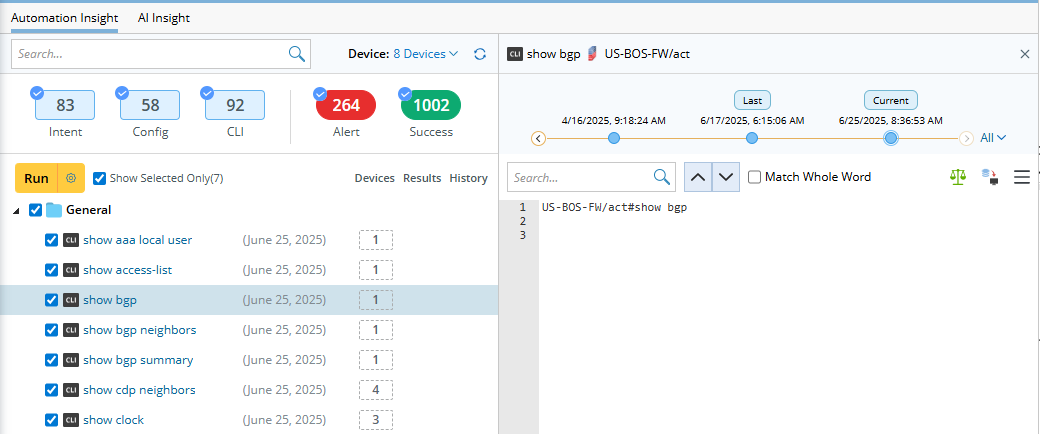Screen dimensions: 1040x434
Task: Click the green compare scales icon
Action: click(958, 177)
